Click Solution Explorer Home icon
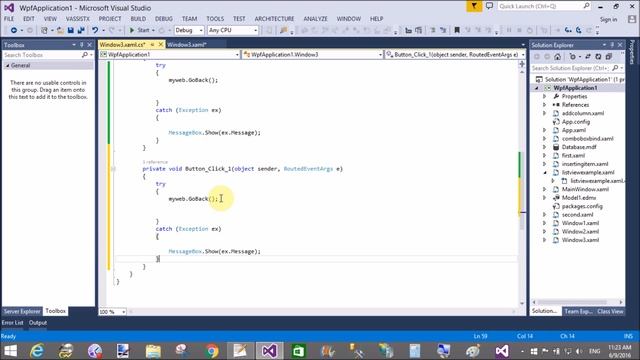This screenshot has height=360, width=640. pyautogui.click(x=558, y=57)
